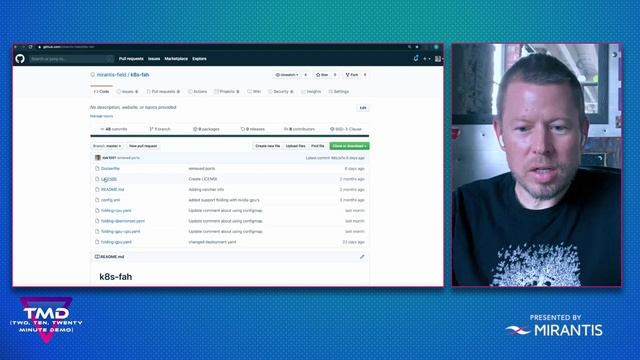Star the repository
The width and height of the screenshot is (640, 360).
(322, 75)
